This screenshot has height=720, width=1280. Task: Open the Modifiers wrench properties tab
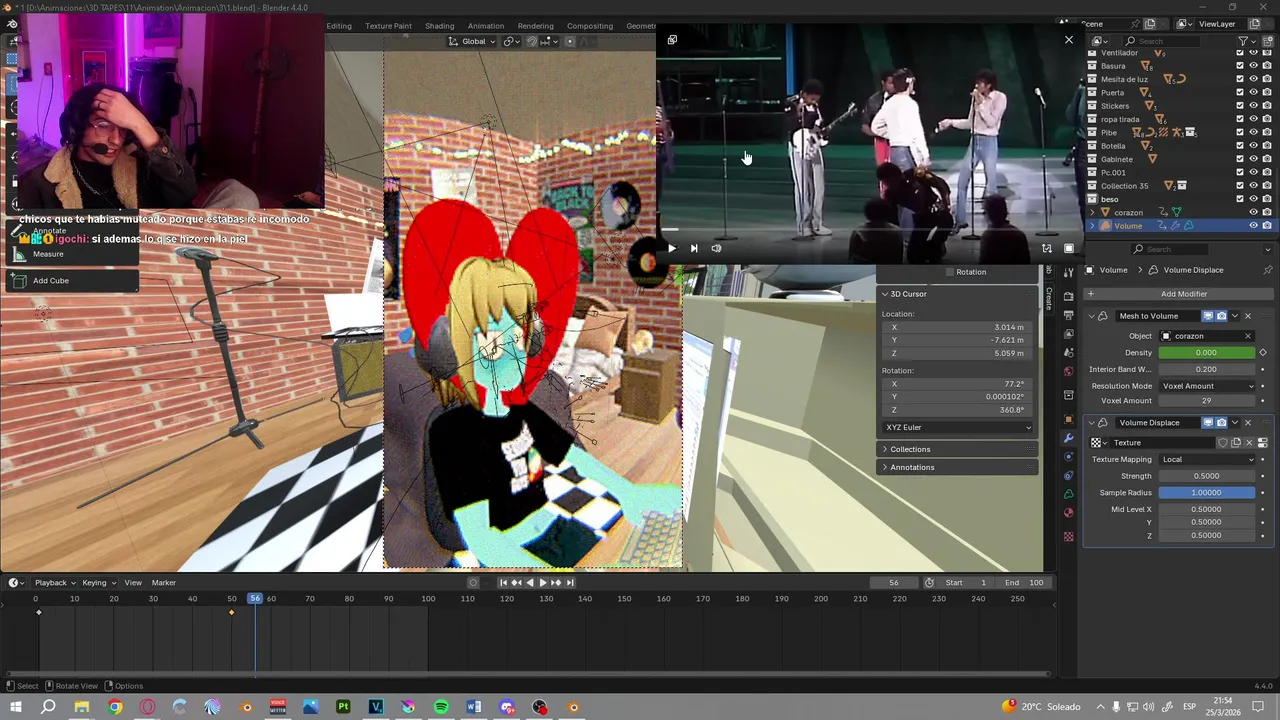(1068, 438)
